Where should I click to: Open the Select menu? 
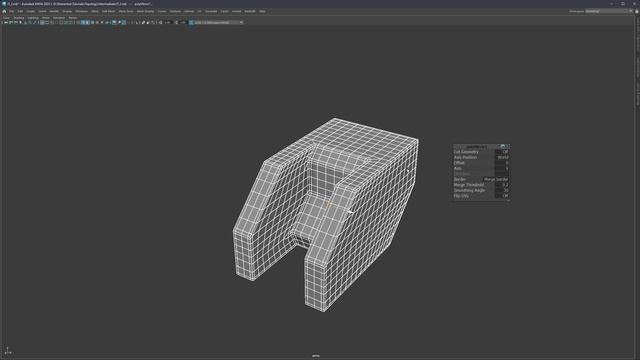(x=42, y=11)
